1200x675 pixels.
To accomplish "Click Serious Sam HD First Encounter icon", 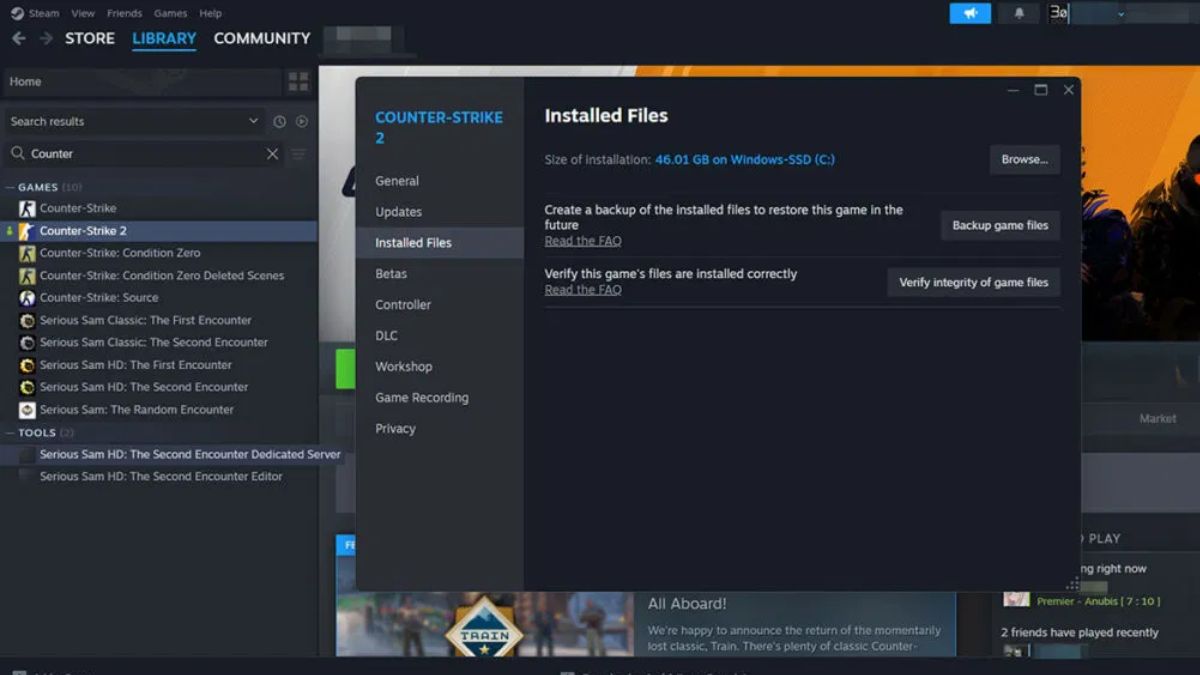I will click(27, 365).
